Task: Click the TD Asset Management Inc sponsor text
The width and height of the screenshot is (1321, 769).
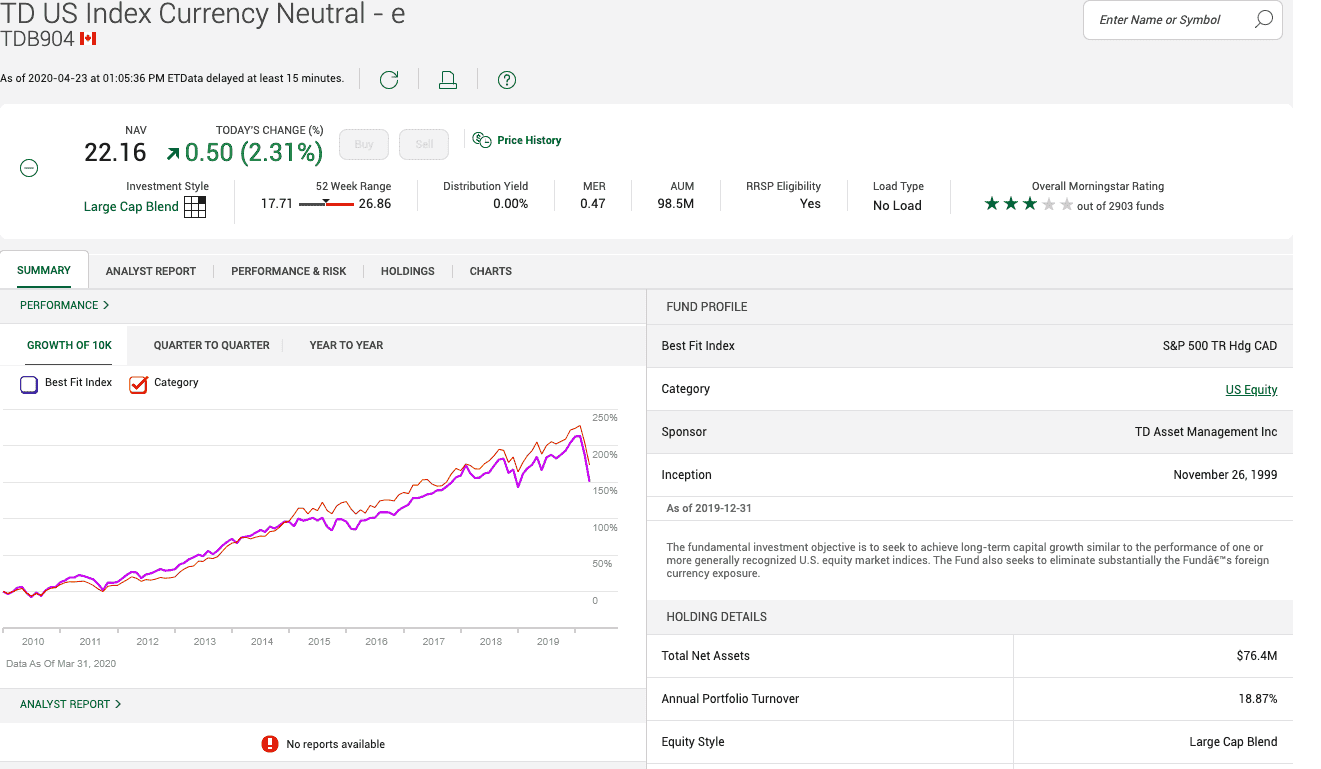Action: click(1206, 432)
